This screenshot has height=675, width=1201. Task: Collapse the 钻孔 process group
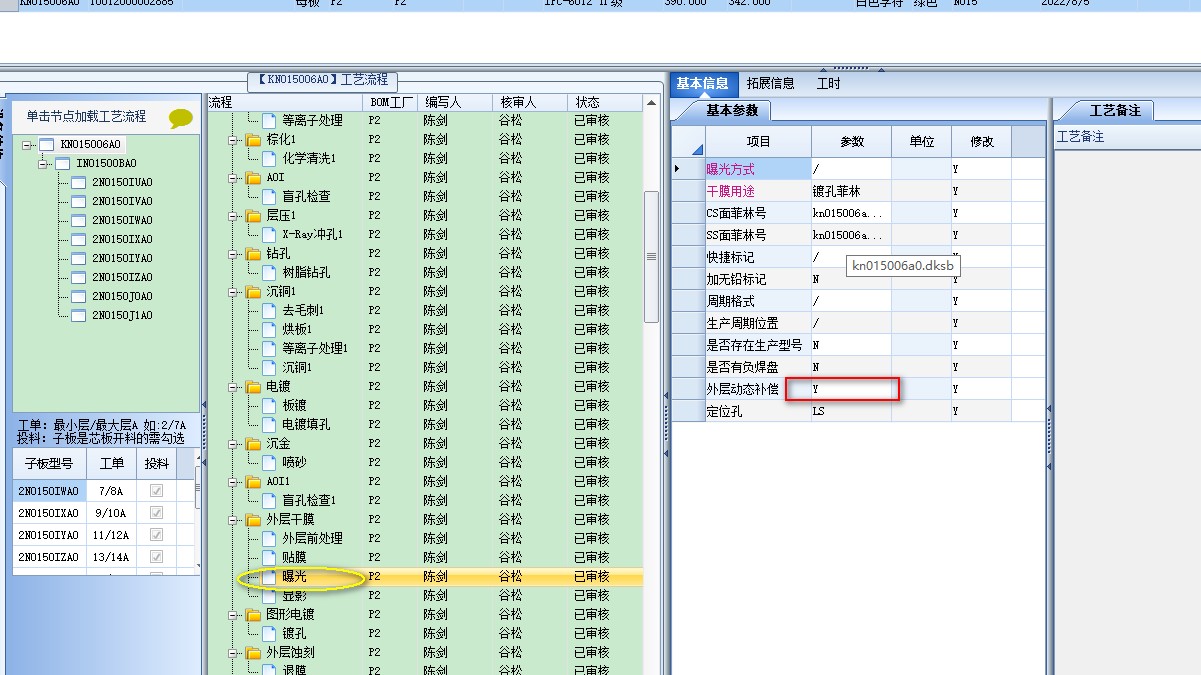[233, 253]
